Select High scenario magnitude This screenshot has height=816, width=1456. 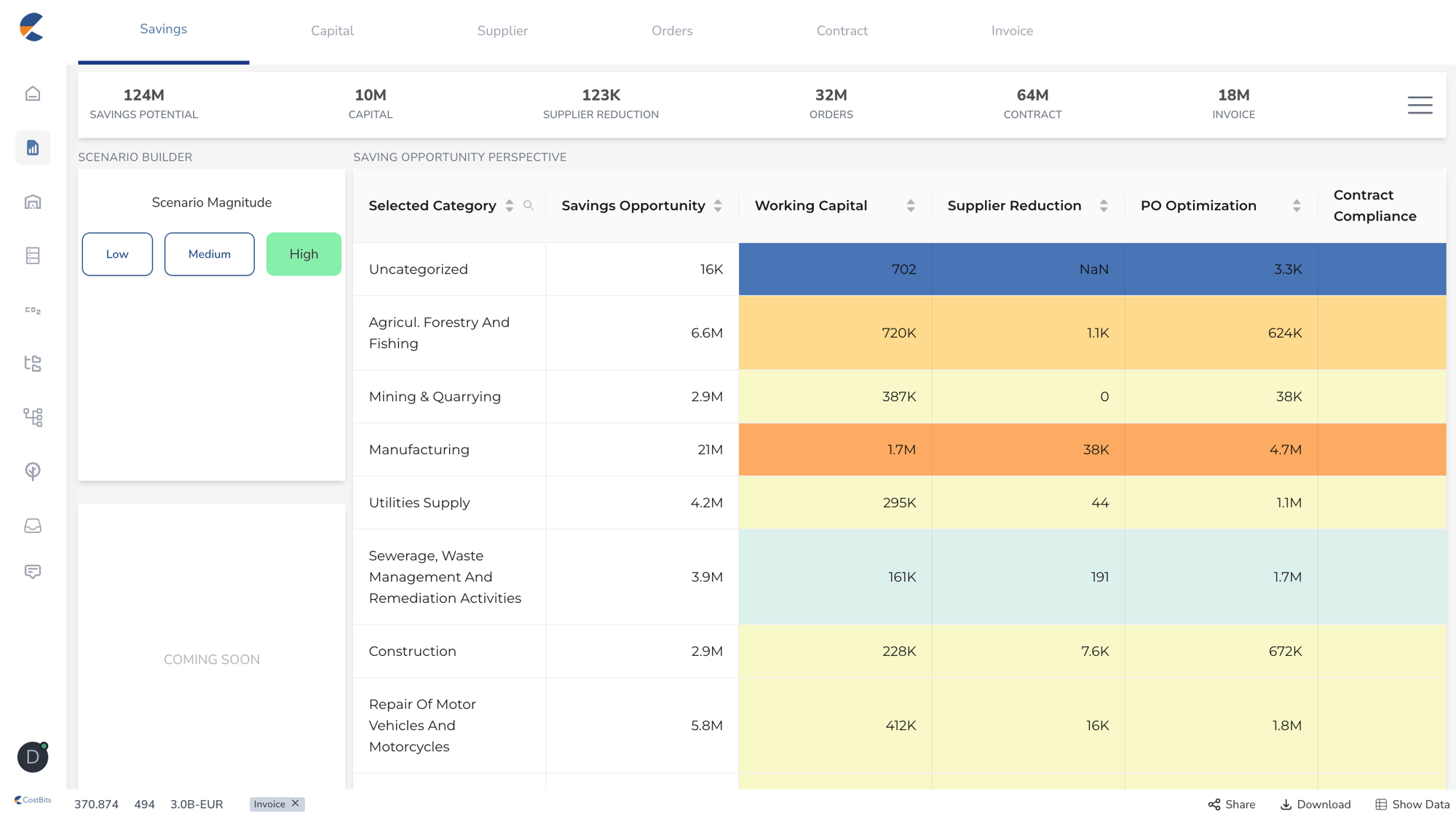tap(304, 254)
